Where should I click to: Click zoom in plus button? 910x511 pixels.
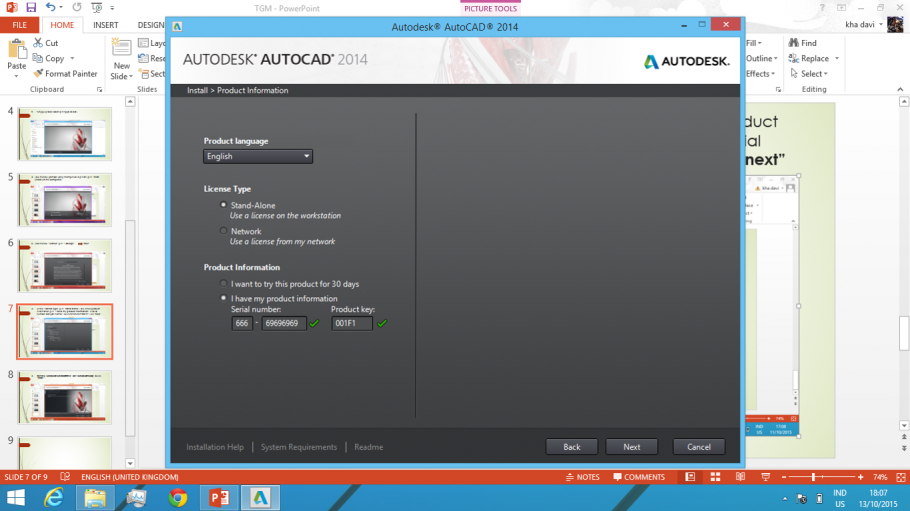tap(860, 477)
